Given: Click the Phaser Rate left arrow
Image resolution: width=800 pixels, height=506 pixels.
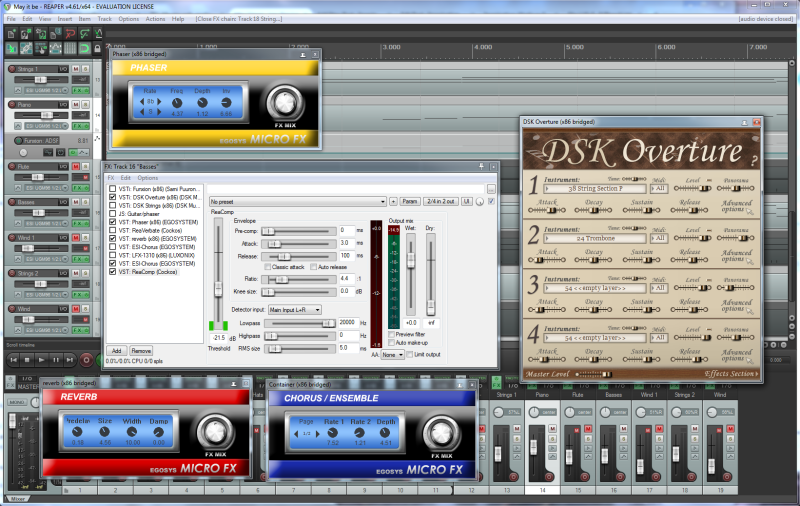Looking at the screenshot, I should tap(142, 102).
